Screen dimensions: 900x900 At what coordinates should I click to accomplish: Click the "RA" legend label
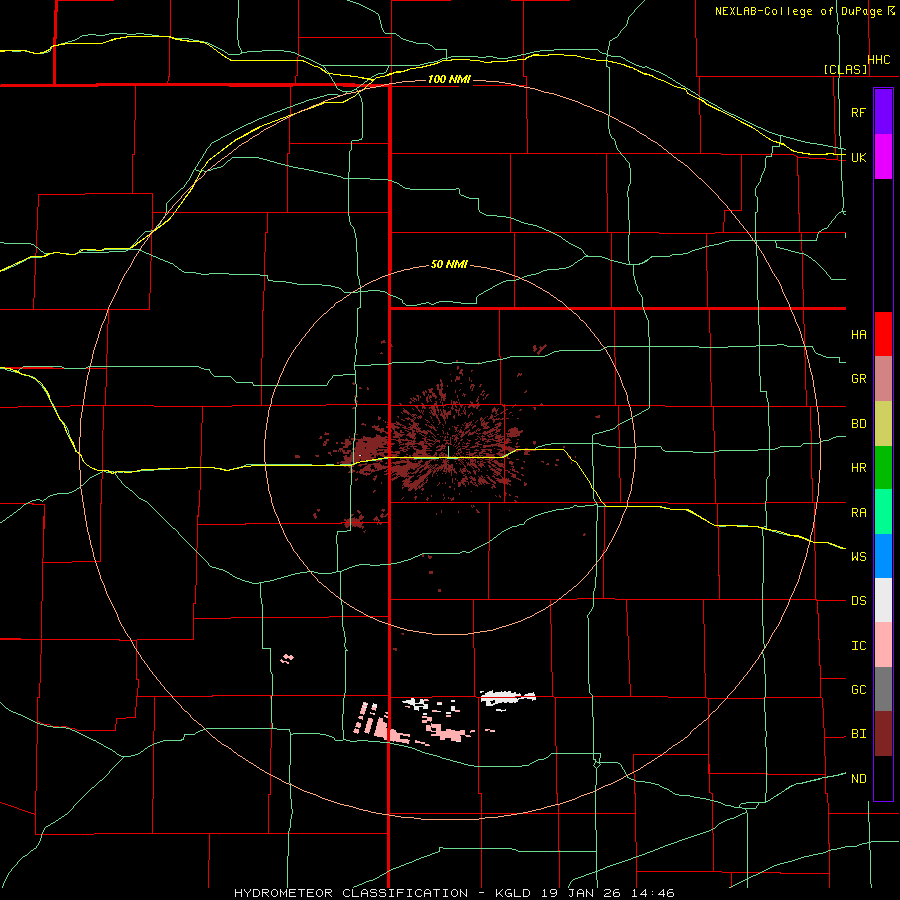pos(859,513)
